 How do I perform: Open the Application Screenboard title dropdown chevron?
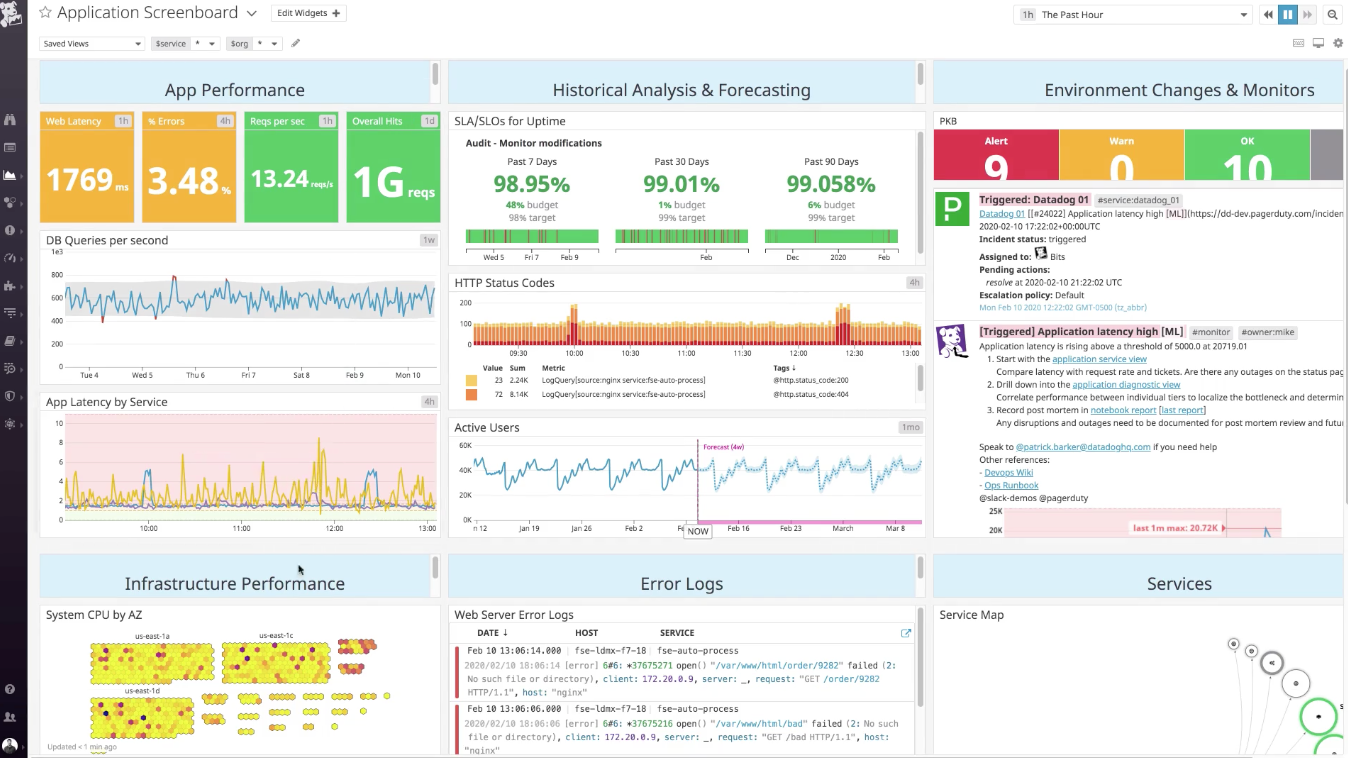tap(251, 14)
